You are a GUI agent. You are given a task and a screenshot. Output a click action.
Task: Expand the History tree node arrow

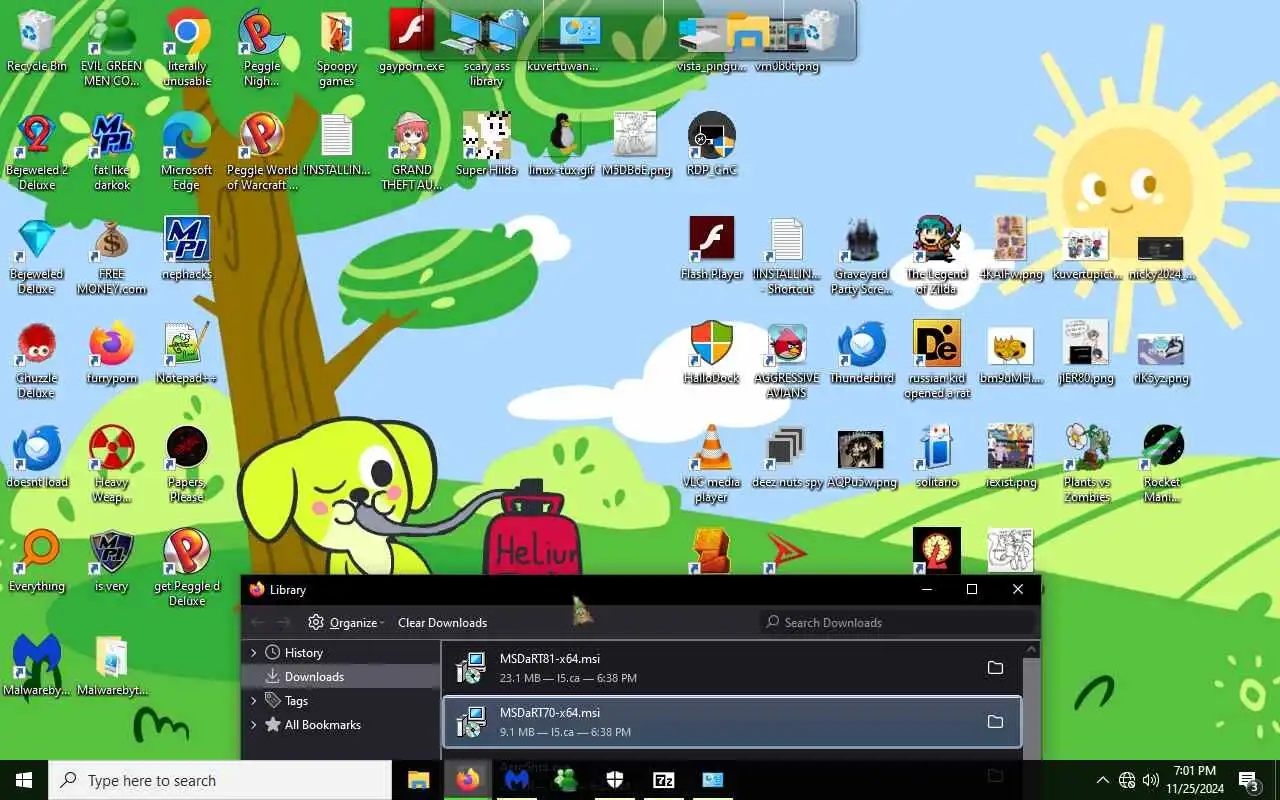click(x=254, y=652)
